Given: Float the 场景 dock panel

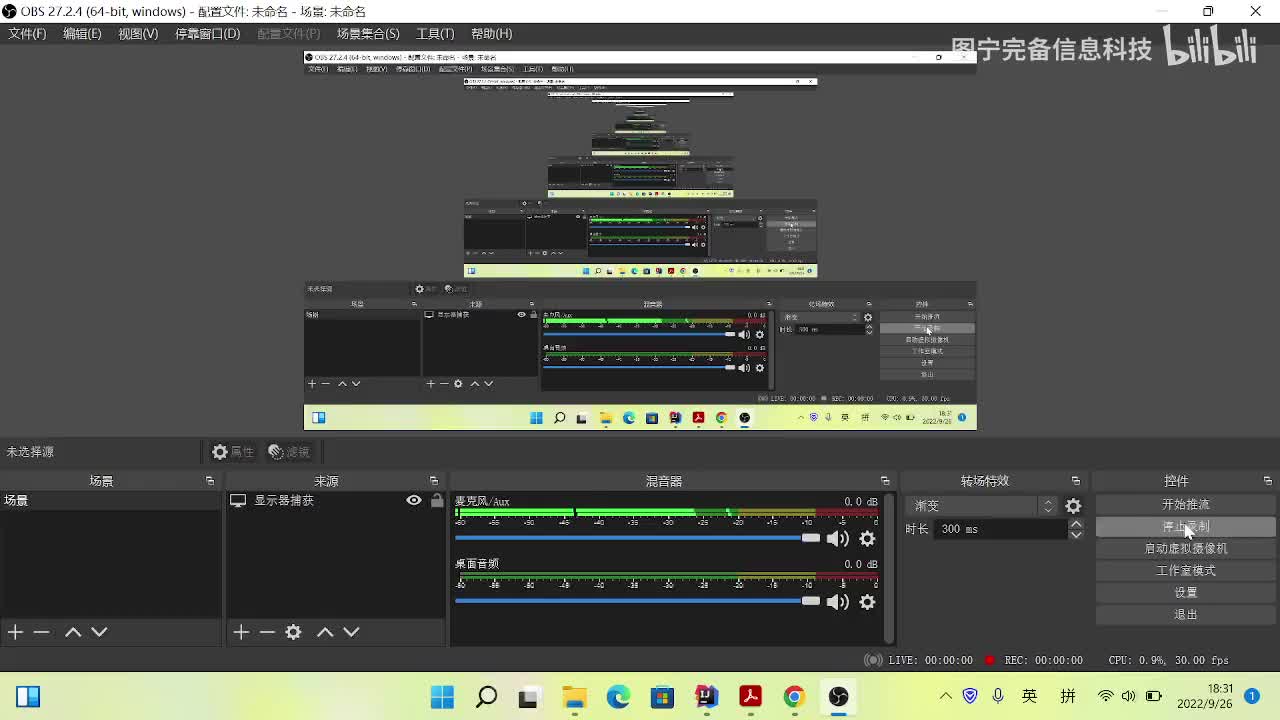Looking at the screenshot, I should (210, 481).
